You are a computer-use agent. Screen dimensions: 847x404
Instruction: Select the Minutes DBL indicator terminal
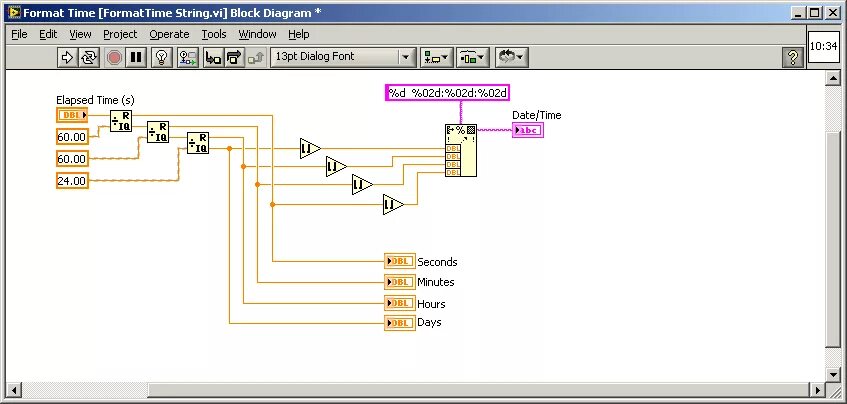[x=400, y=282]
